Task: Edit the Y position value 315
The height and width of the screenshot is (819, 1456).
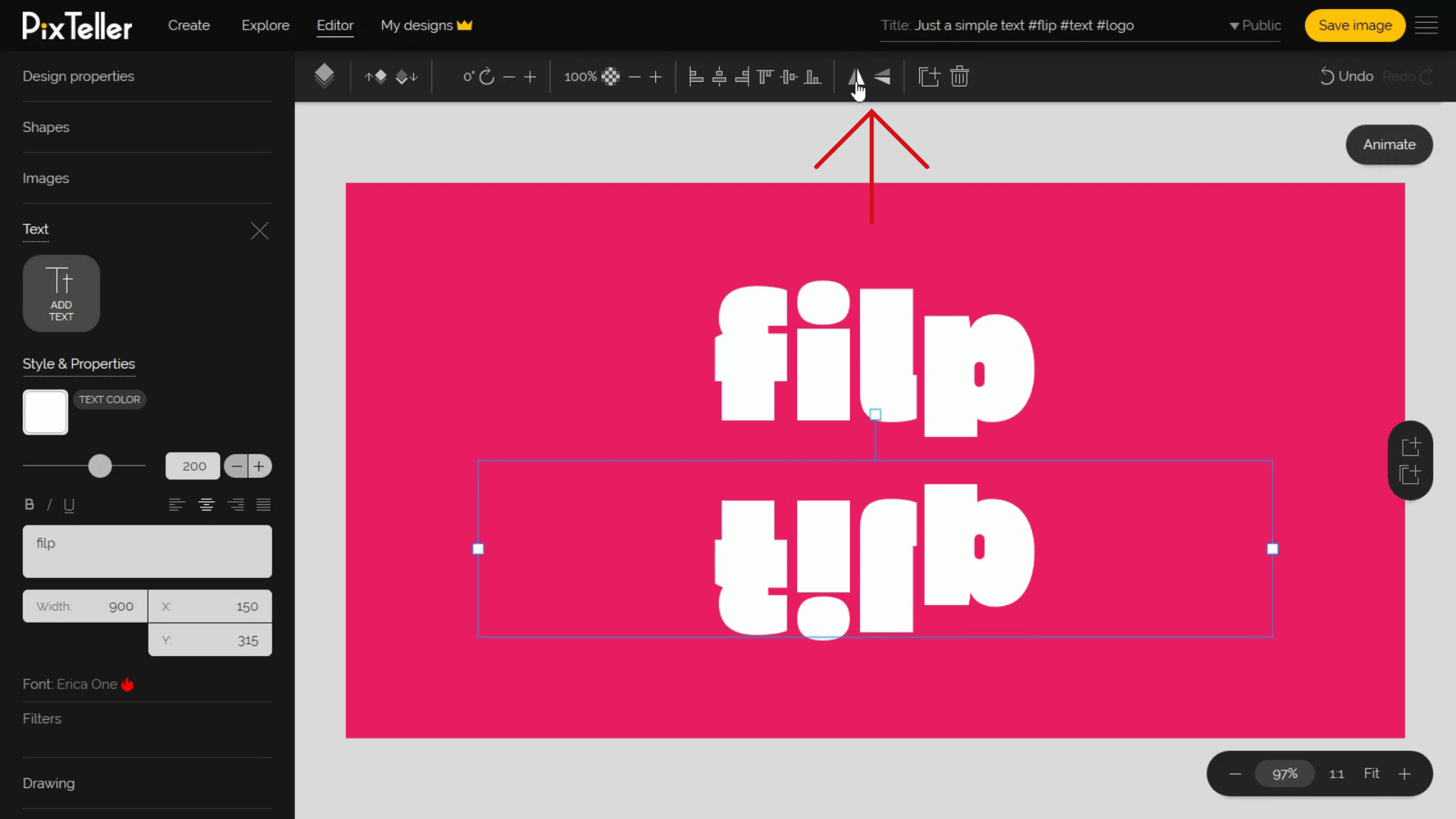Action: pyautogui.click(x=210, y=640)
